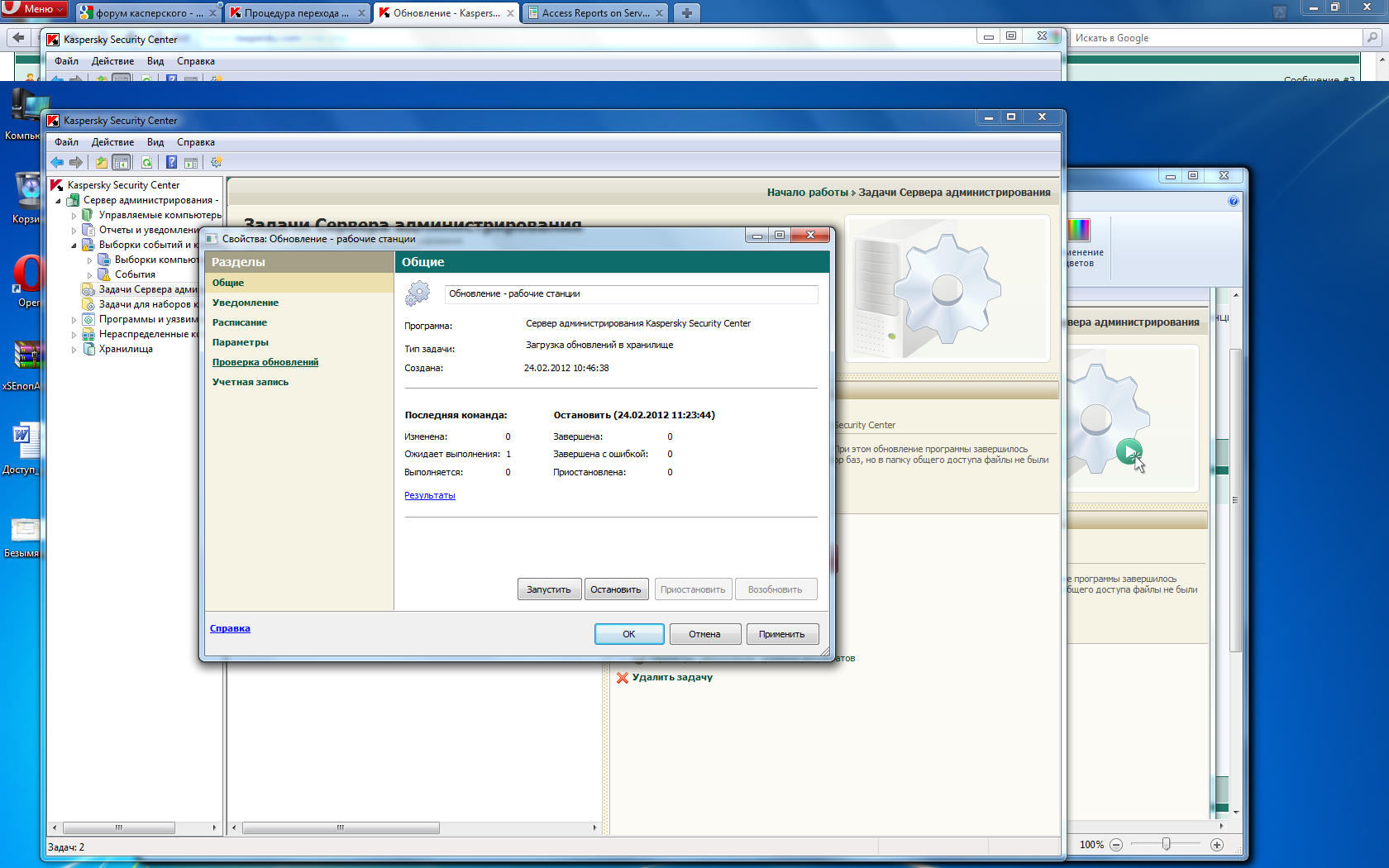Click the Отчеты и уведомления icon in the tree
The height and width of the screenshot is (868, 1389).
coord(88,230)
